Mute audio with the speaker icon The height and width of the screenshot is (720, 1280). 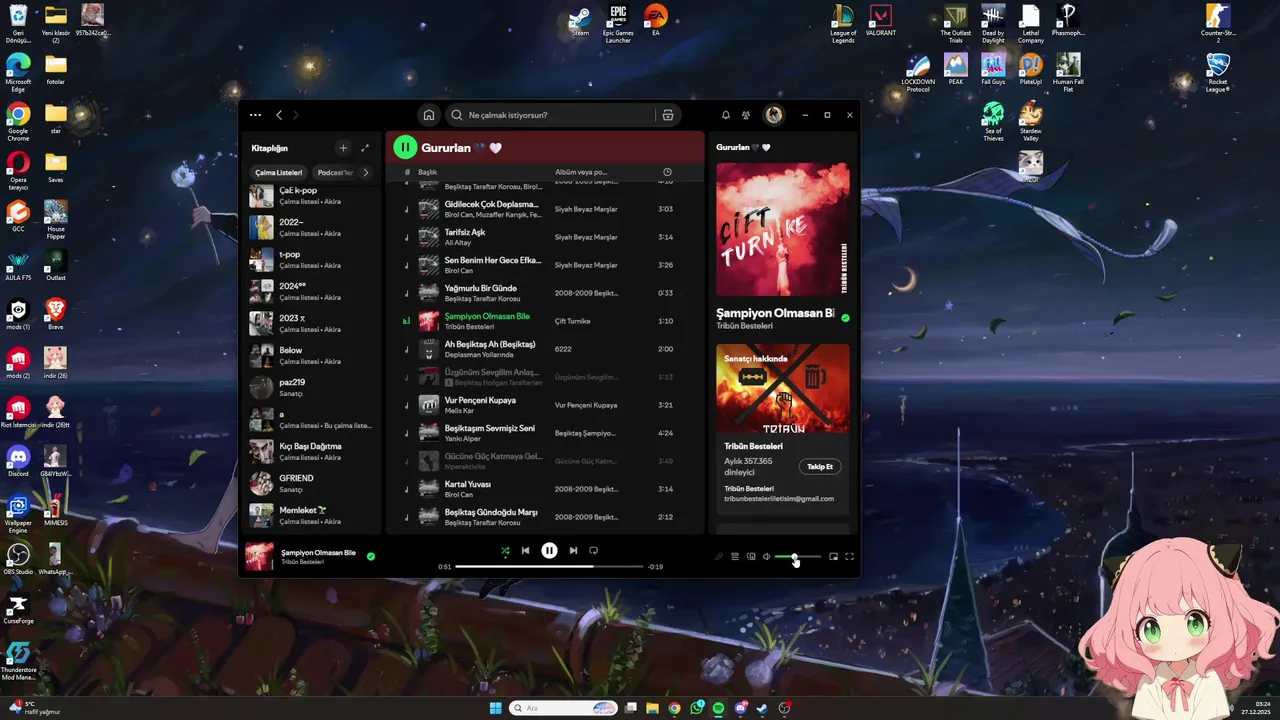pos(767,557)
